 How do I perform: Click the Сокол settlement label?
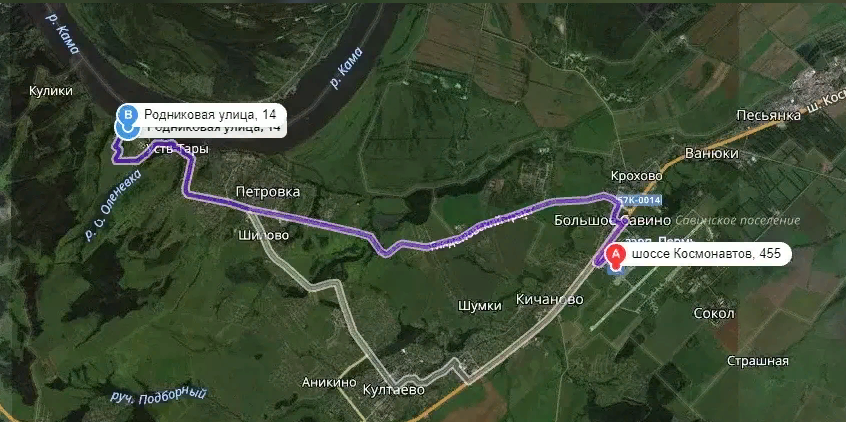714,314
